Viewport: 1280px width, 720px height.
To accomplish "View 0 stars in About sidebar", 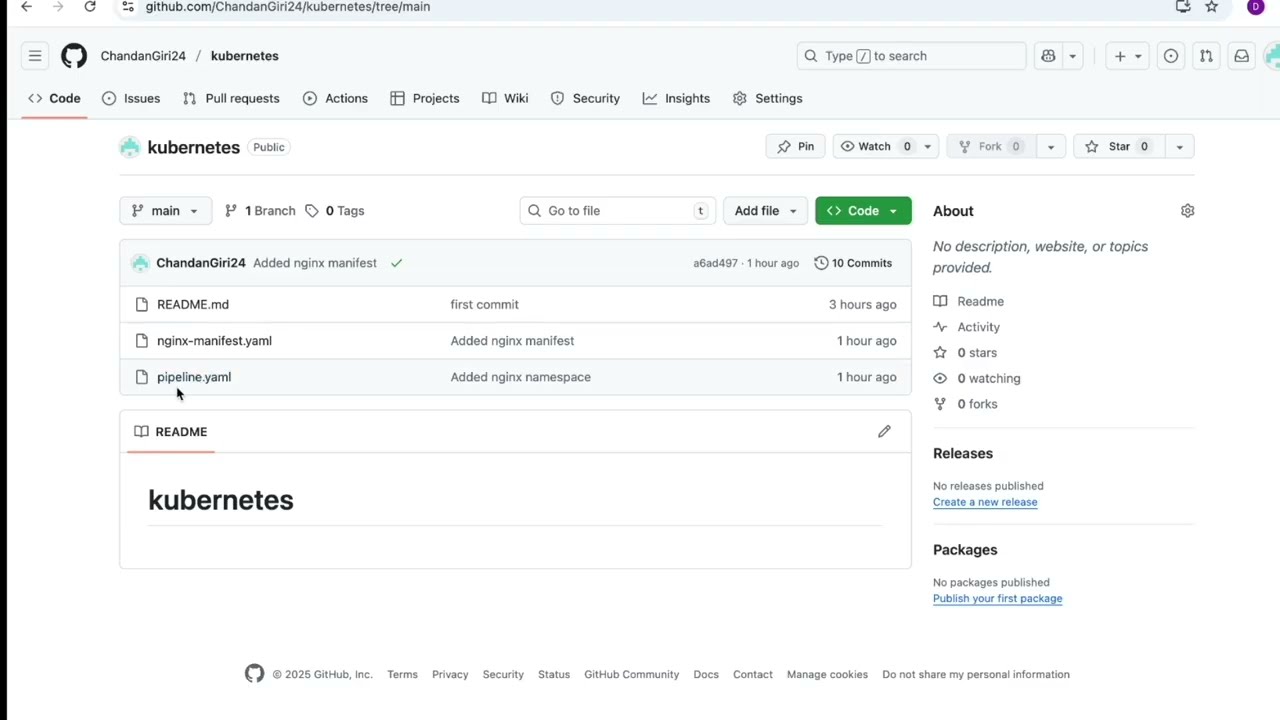I will click(965, 353).
